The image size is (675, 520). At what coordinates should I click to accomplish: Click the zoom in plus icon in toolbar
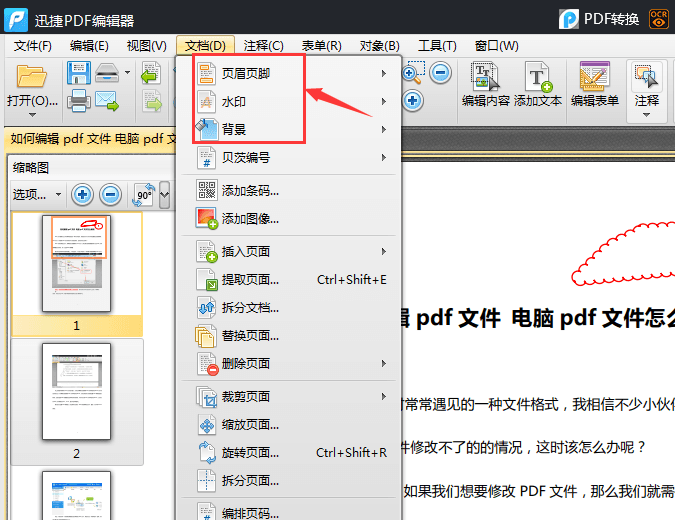413,101
